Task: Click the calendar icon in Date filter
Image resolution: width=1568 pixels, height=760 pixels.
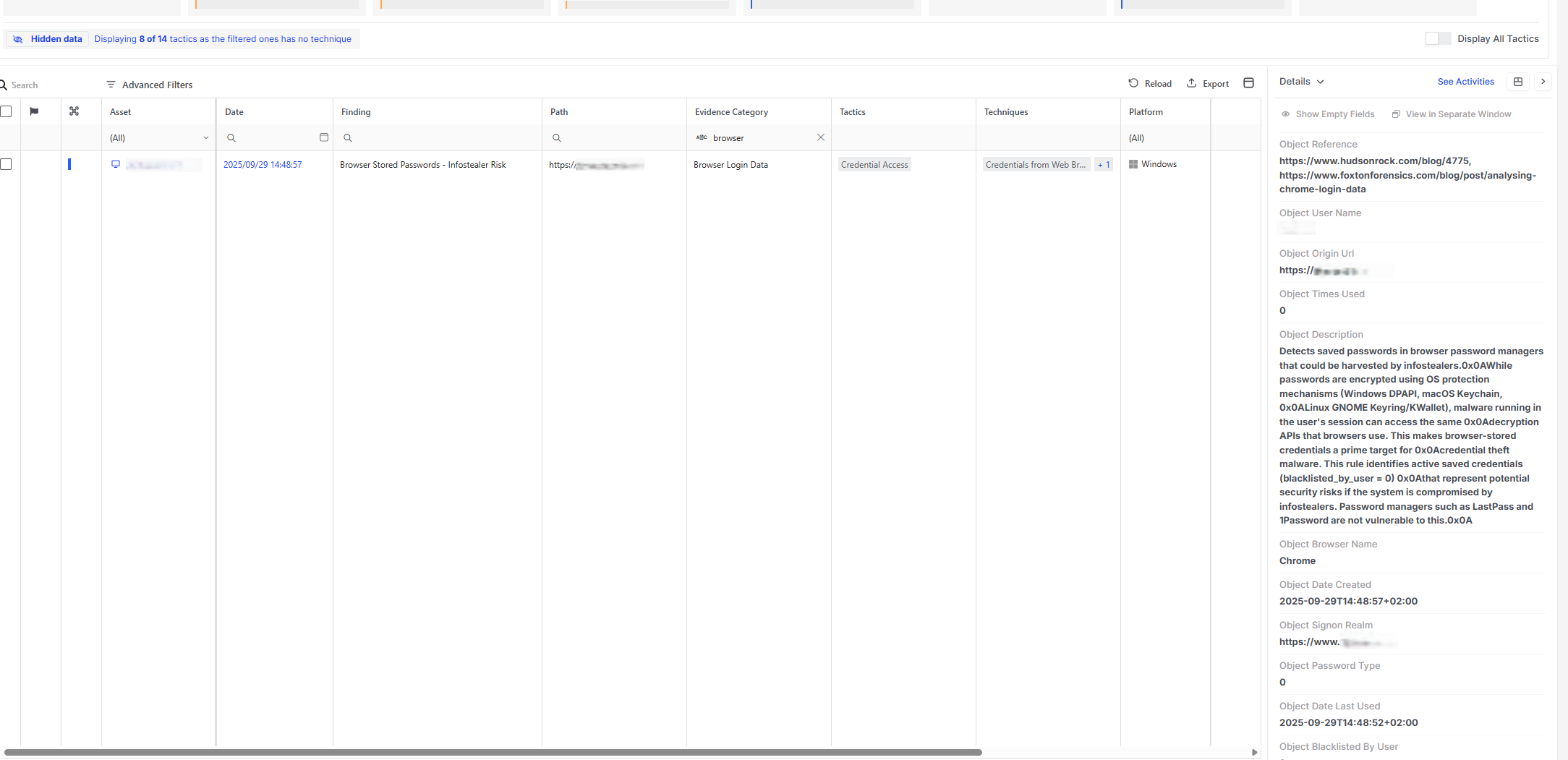Action: [324, 137]
